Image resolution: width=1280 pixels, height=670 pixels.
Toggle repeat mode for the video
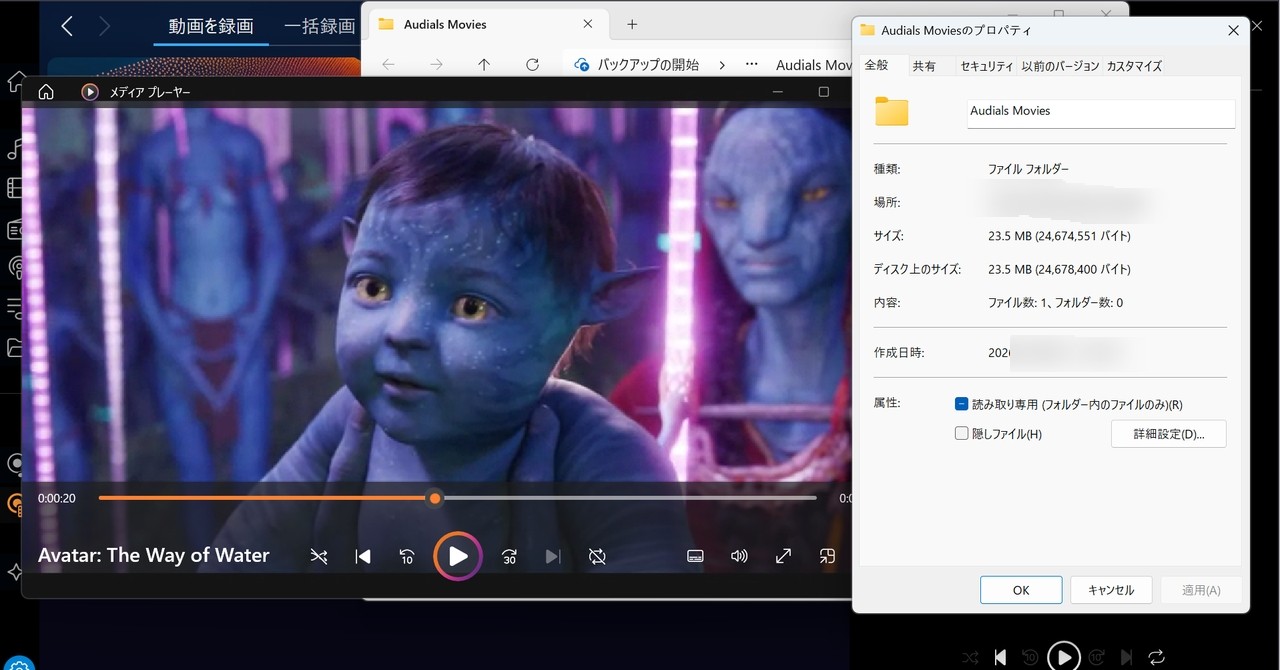pyautogui.click(x=597, y=556)
